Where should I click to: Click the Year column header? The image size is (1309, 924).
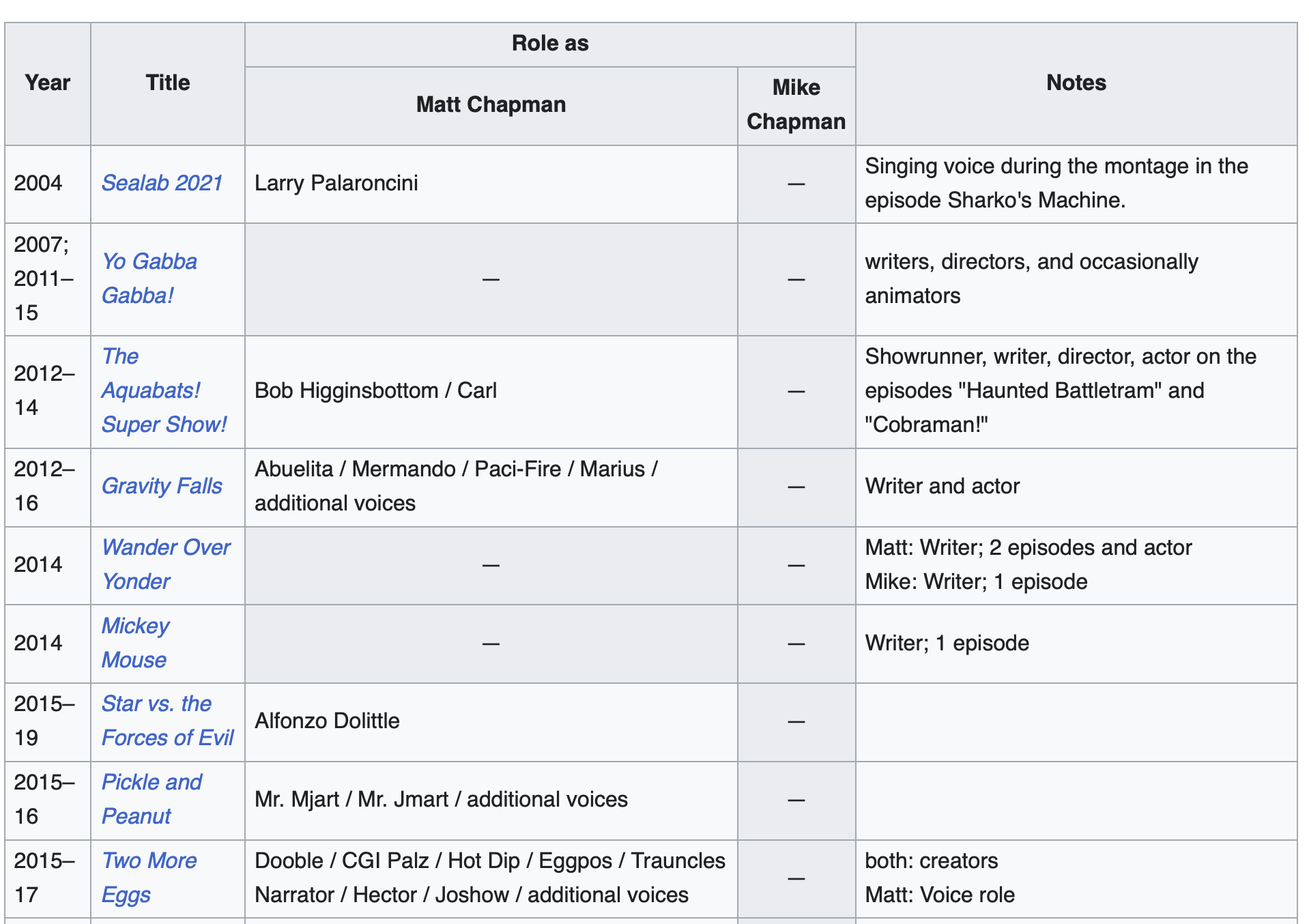click(48, 83)
